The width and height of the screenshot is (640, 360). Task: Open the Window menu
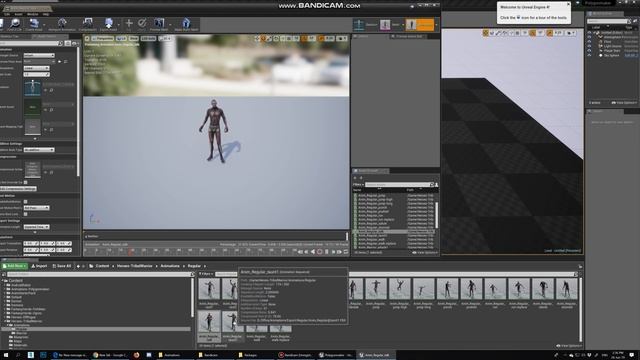pyautogui.click(x=33, y=14)
